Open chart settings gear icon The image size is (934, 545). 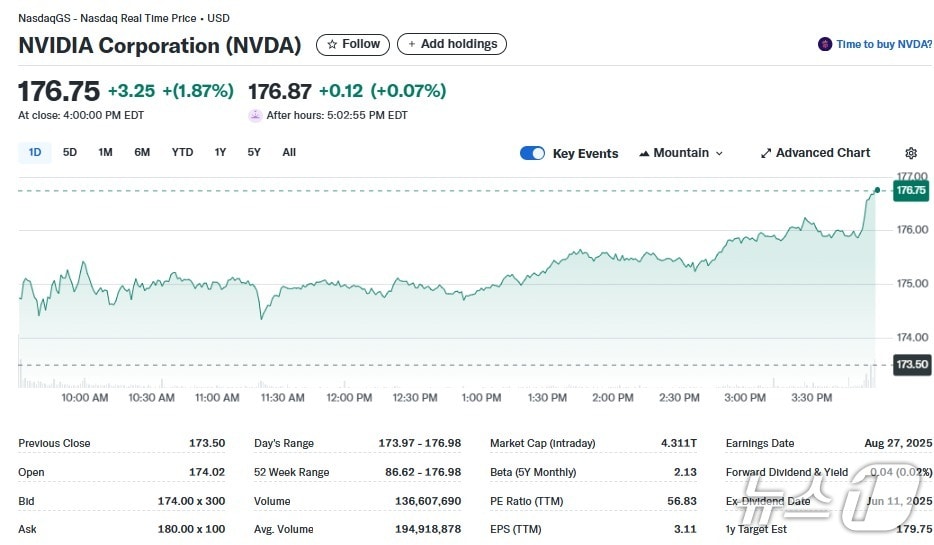coord(911,153)
